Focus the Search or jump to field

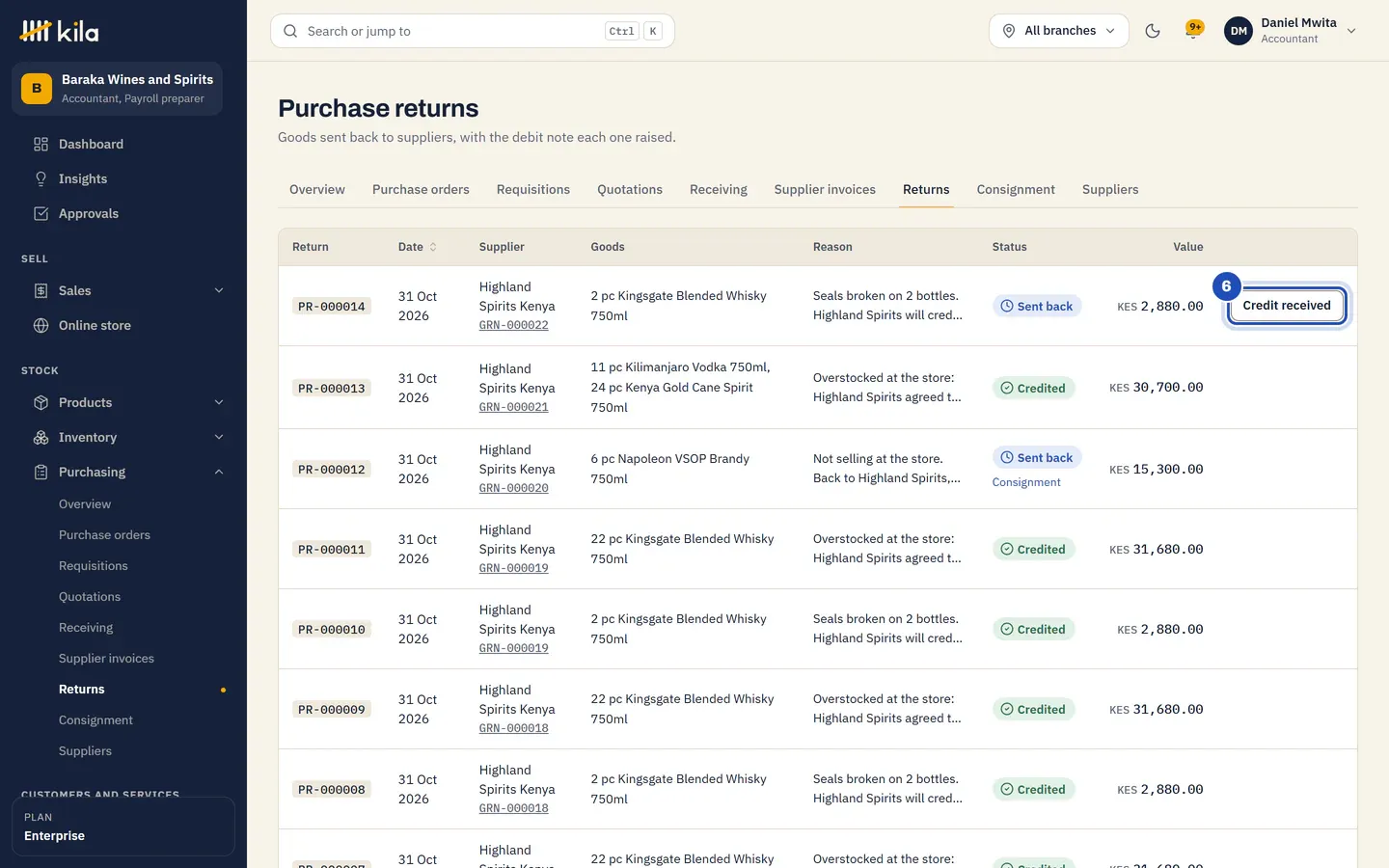pyautogui.click(x=473, y=31)
